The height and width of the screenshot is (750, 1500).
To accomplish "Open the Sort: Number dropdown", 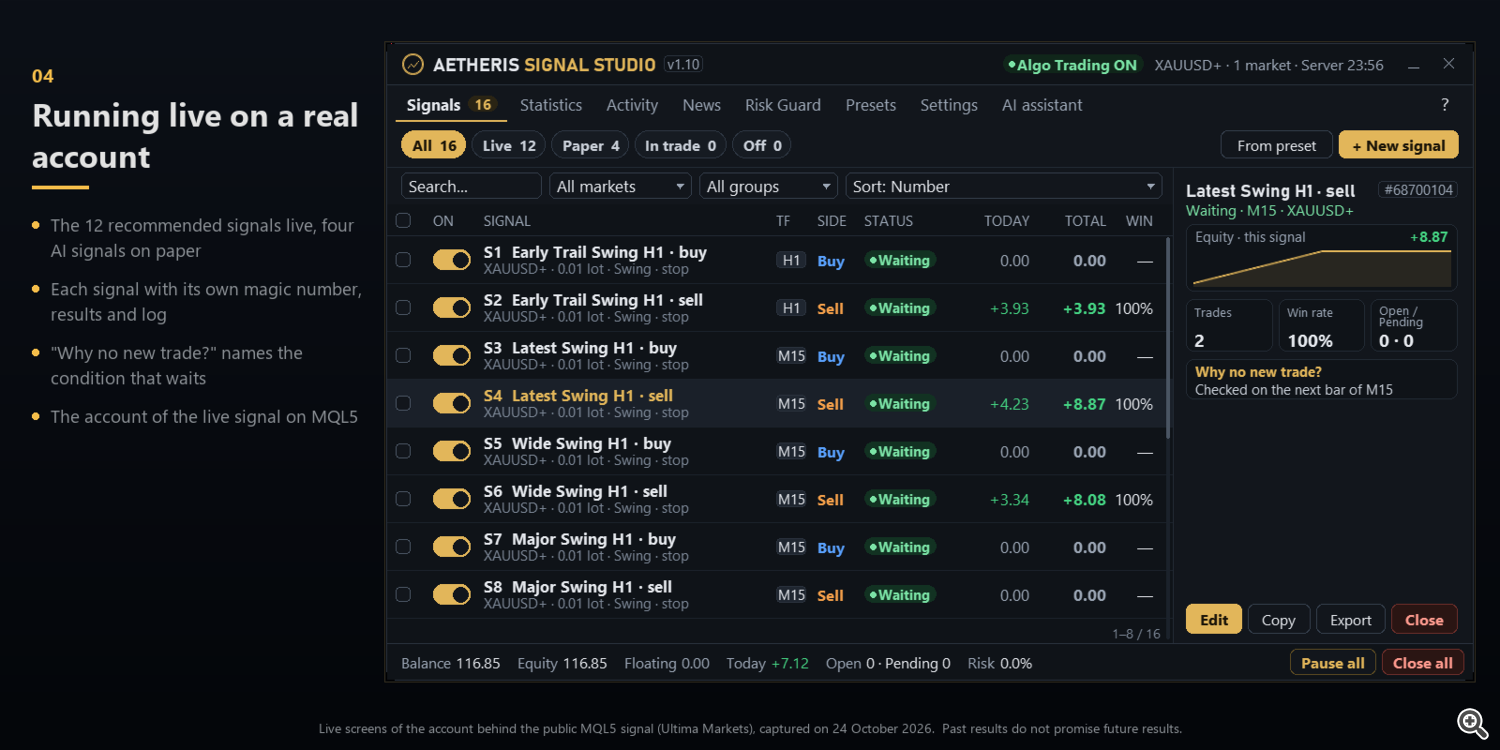I will (x=1003, y=186).
